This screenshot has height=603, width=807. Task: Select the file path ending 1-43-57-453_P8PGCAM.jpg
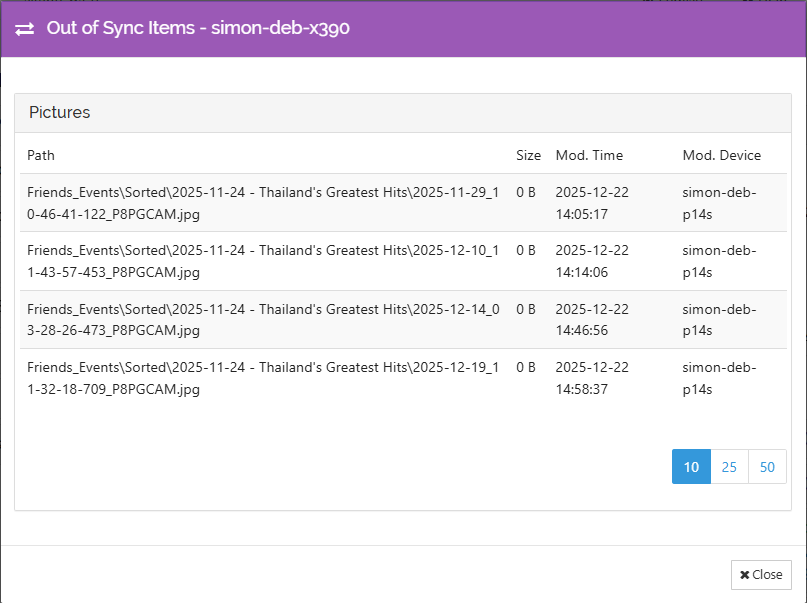pyautogui.click(x=263, y=261)
